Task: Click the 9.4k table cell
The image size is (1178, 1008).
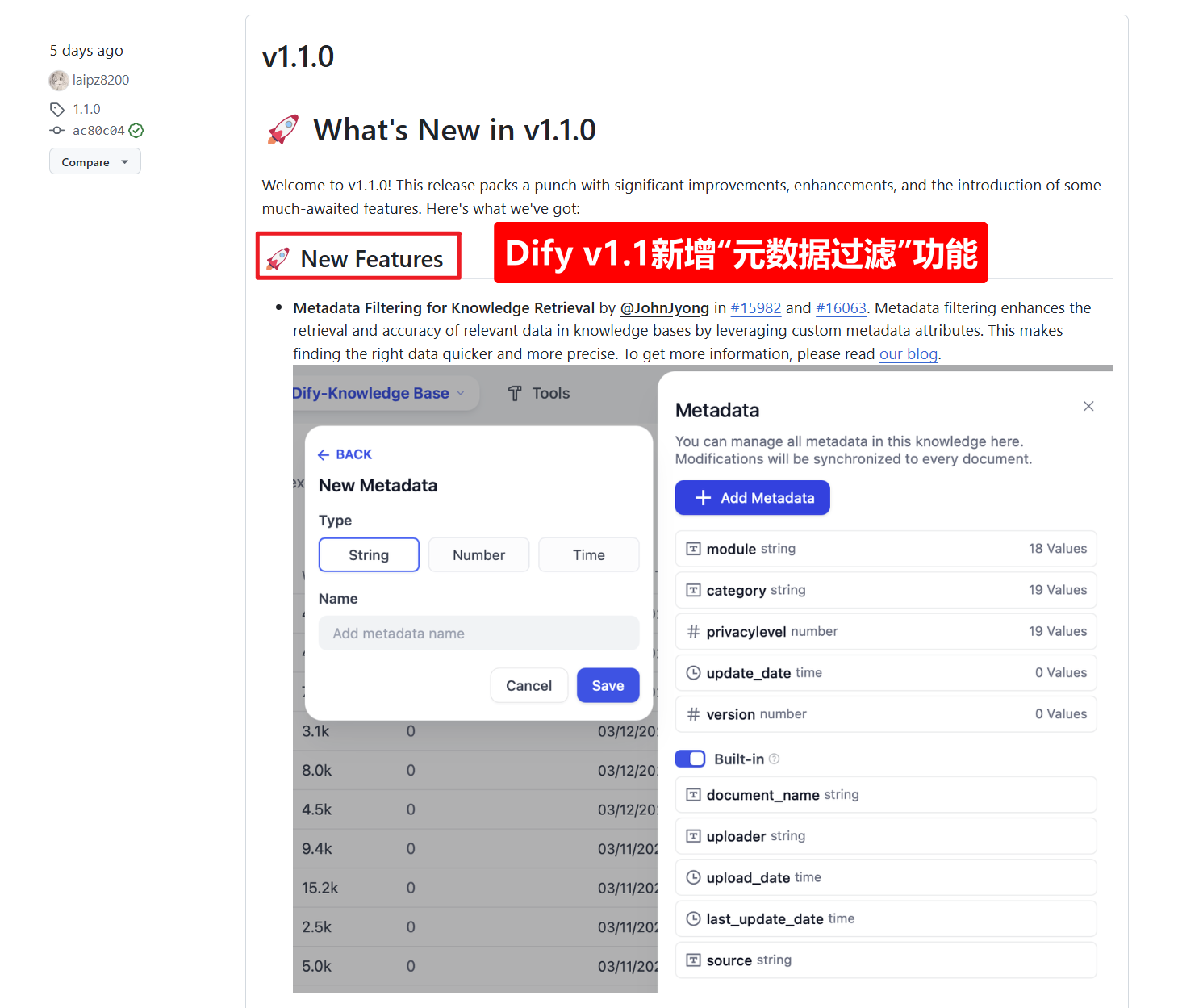Action: [x=316, y=848]
